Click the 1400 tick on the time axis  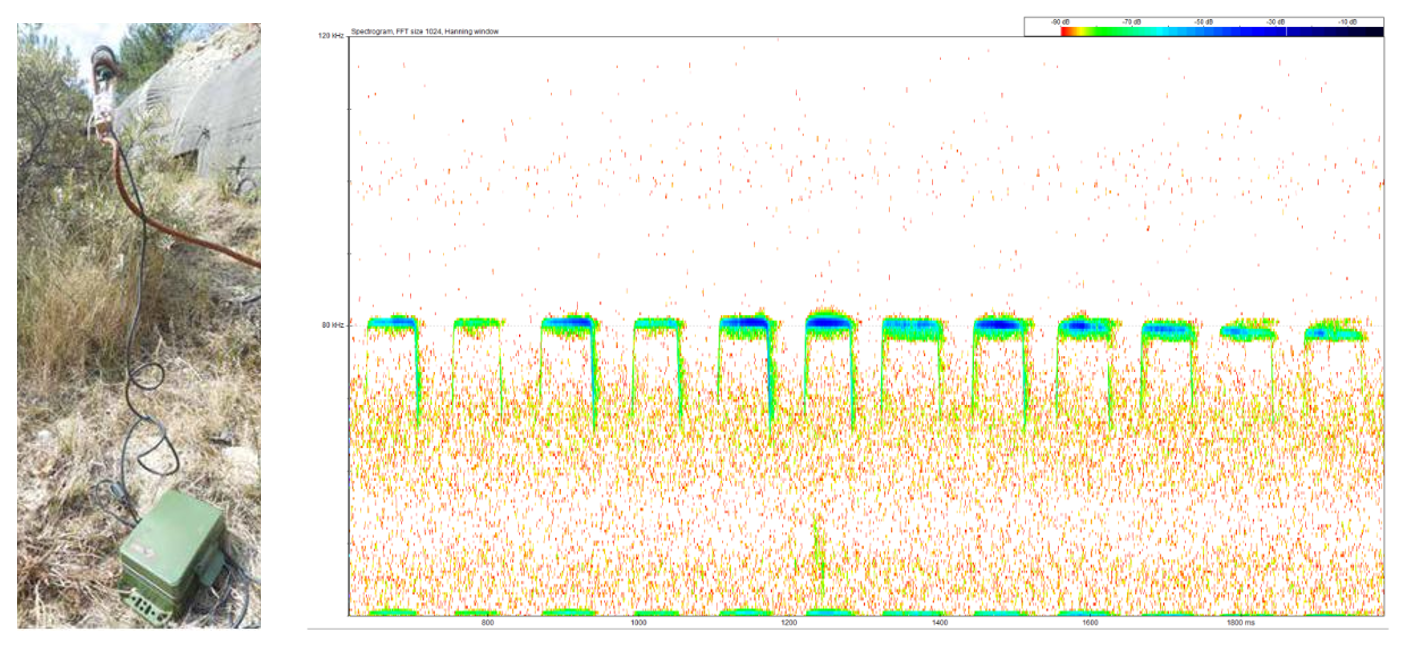(x=939, y=623)
